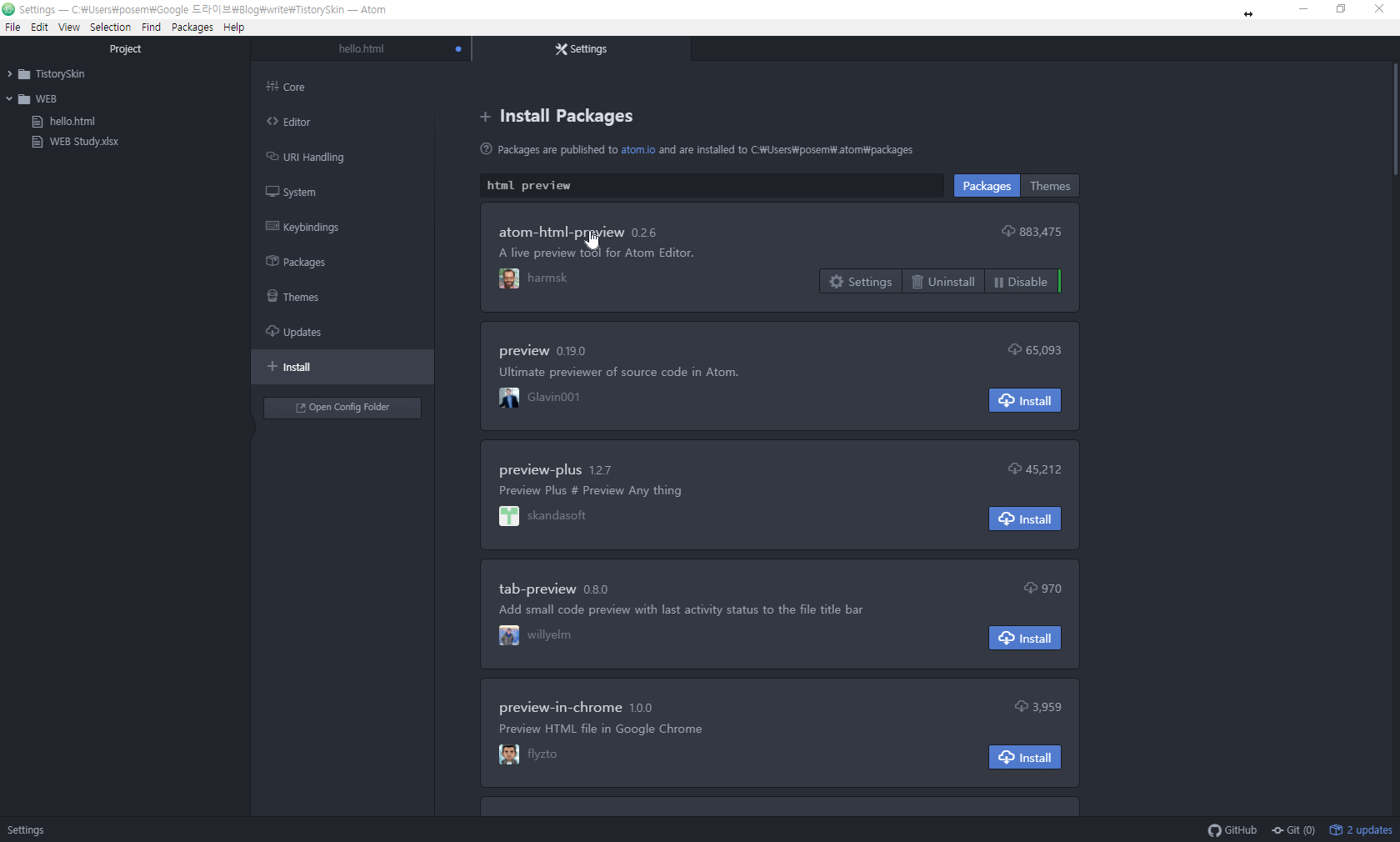Click the TistorySkin folder icon
This screenshot has height=842, width=1400.
point(24,74)
